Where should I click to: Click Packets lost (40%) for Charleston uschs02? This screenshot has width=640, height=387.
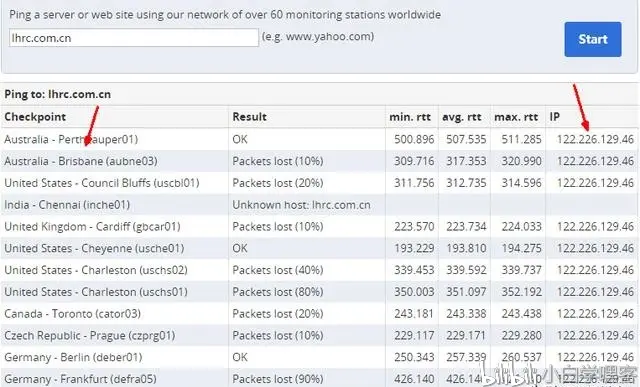click(278, 270)
